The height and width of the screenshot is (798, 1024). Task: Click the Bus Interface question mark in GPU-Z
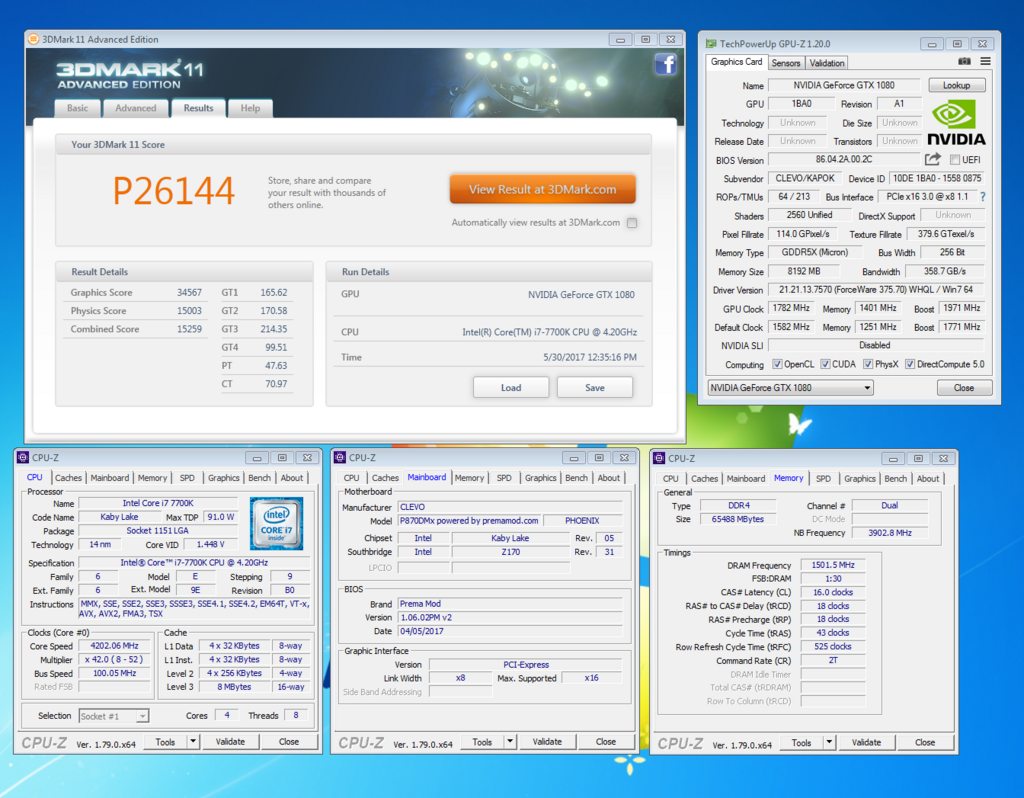982,197
